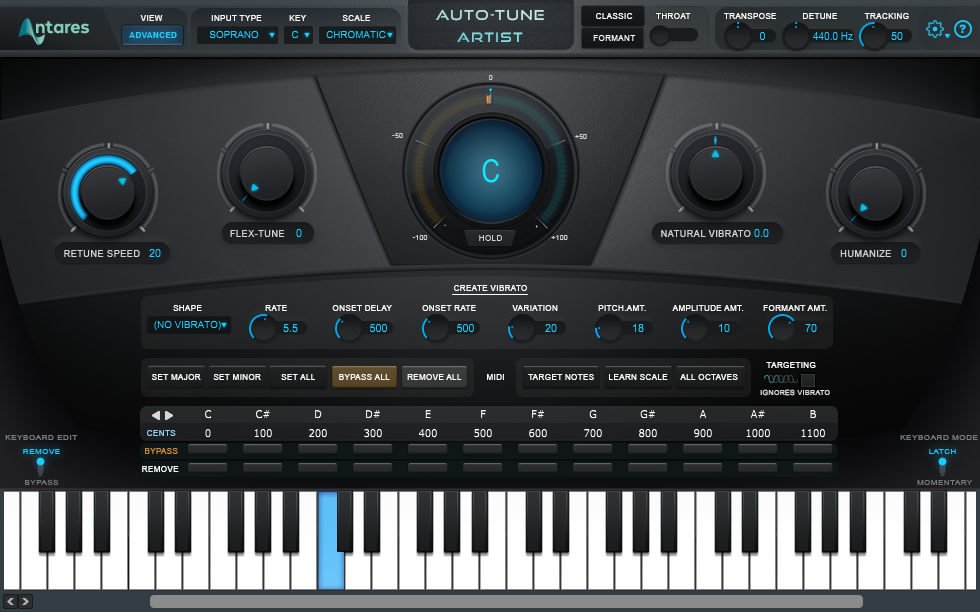Expand the Scale Chromatic dropdown
Viewport: 980px width, 612px height.
(x=358, y=35)
